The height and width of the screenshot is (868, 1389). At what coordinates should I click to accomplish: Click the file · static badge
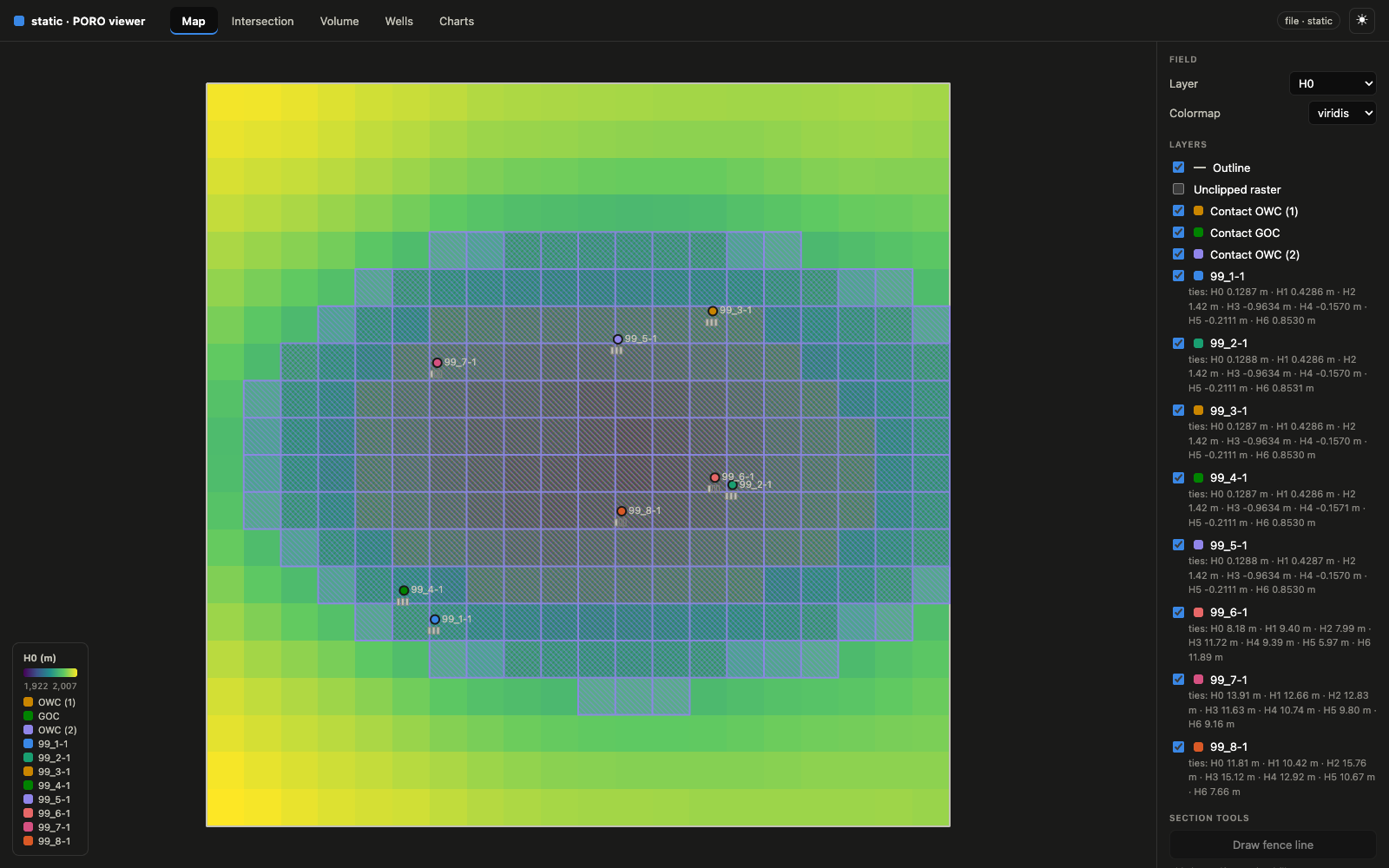point(1308,21)
